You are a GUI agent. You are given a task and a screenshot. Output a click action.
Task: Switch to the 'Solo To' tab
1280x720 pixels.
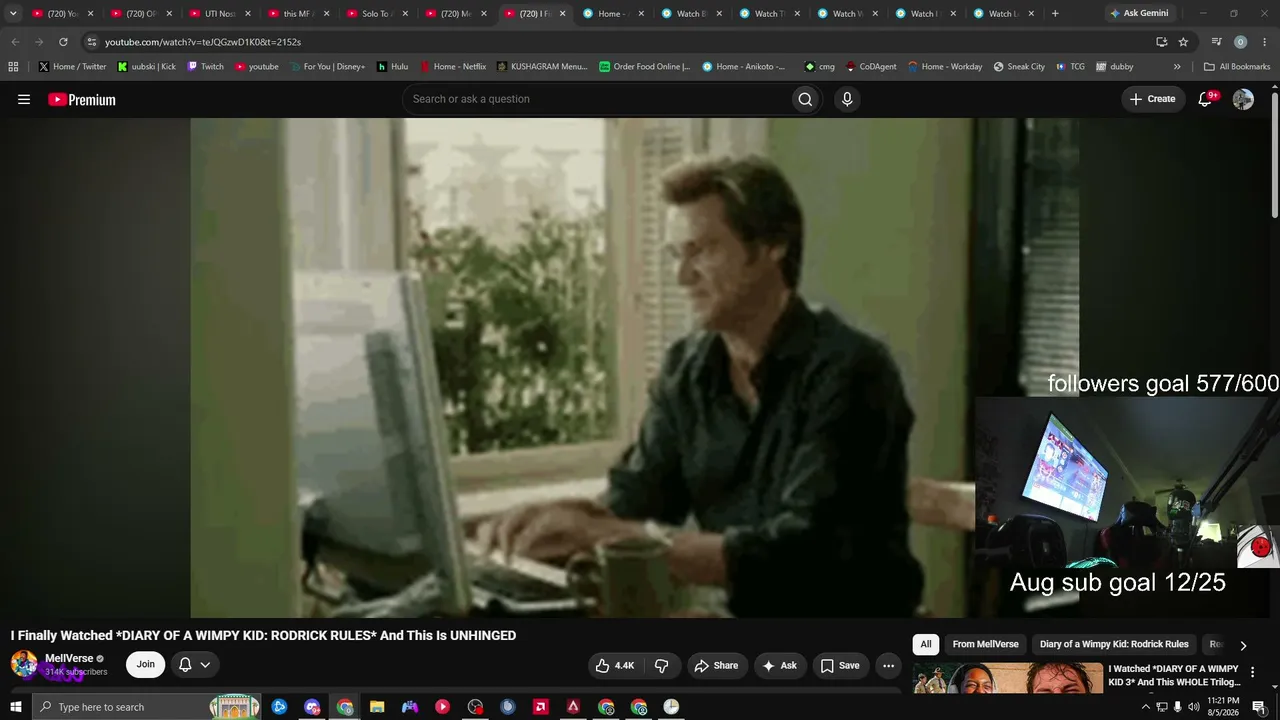coord(375,14)
